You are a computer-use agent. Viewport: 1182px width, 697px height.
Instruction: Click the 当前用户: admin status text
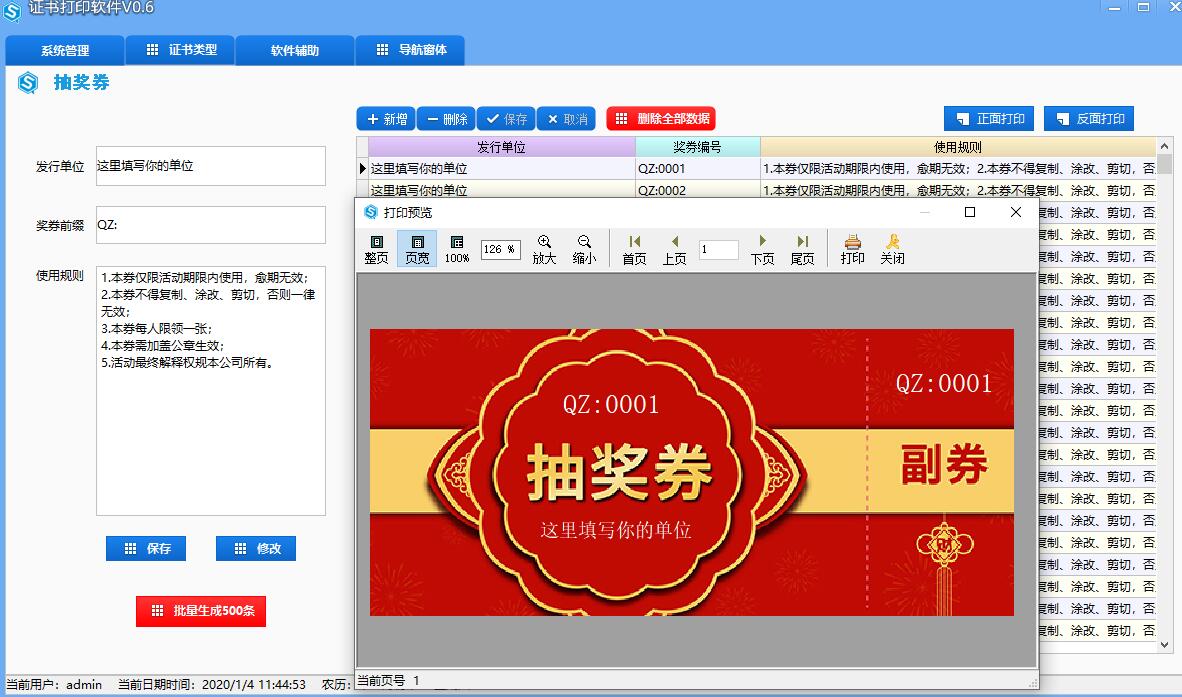54,684
